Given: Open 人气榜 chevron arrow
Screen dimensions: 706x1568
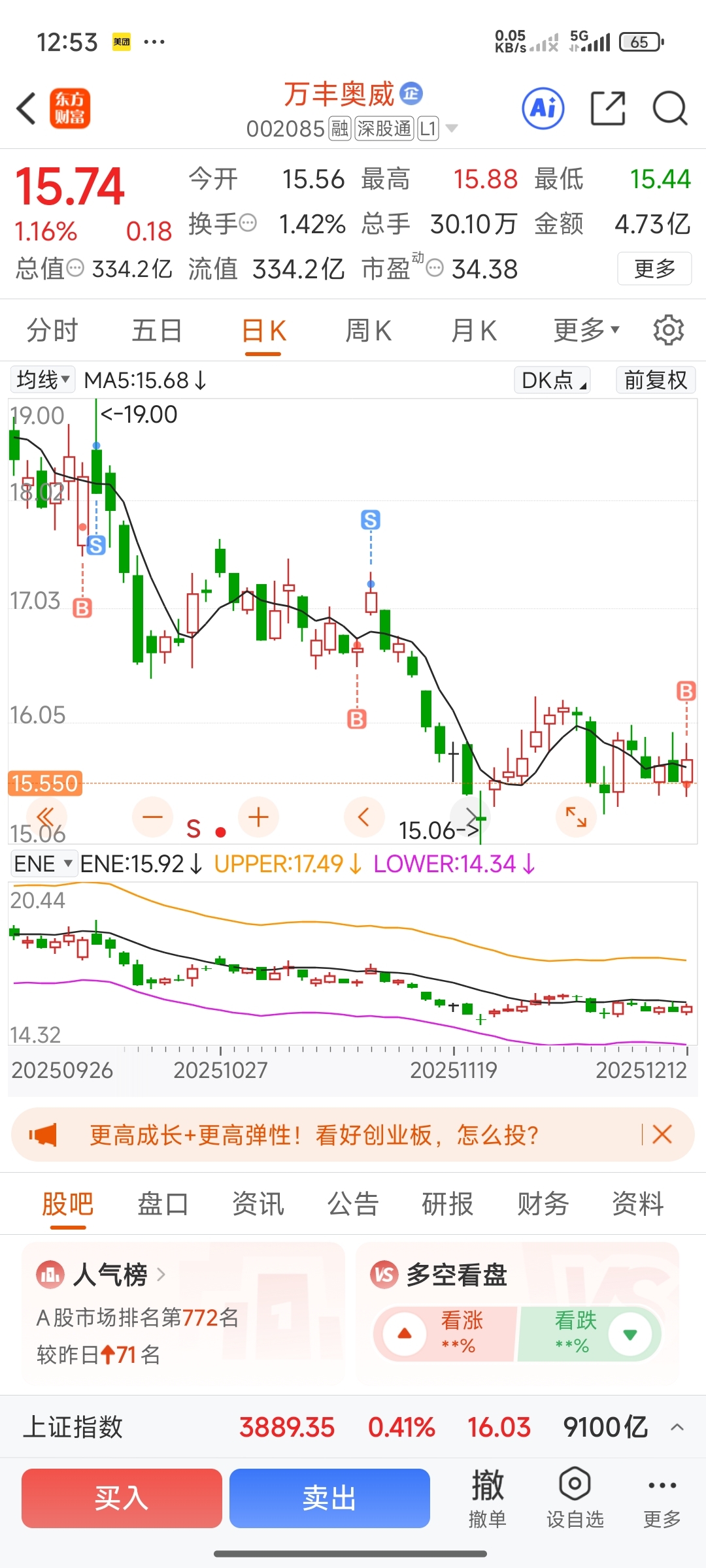Looking at the screenshot, I should point(161,1275).
